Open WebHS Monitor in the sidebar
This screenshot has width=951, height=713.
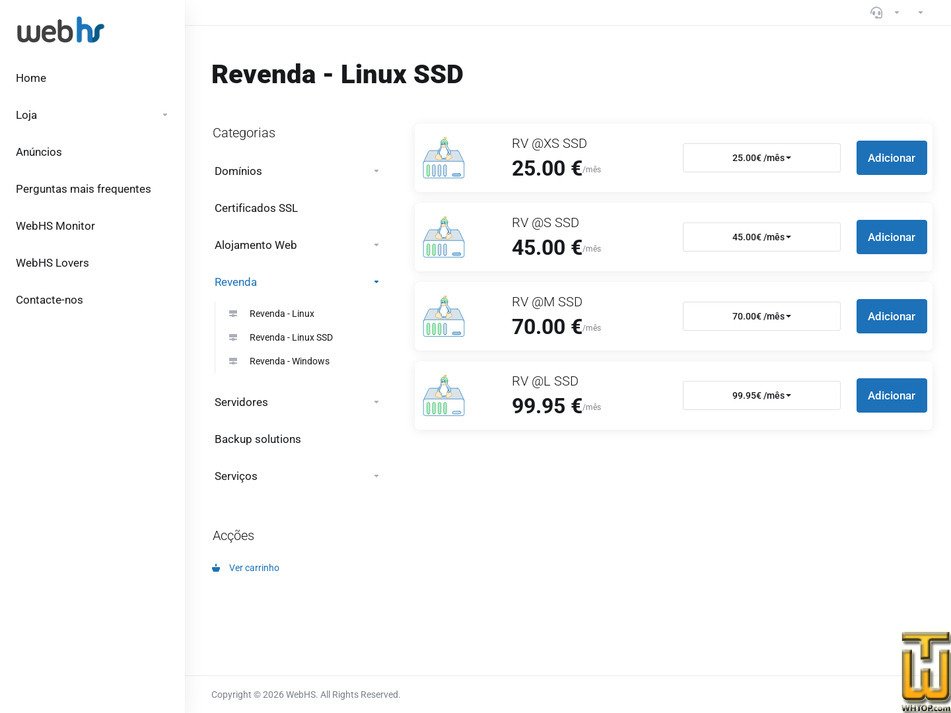[x=55, y=226]
